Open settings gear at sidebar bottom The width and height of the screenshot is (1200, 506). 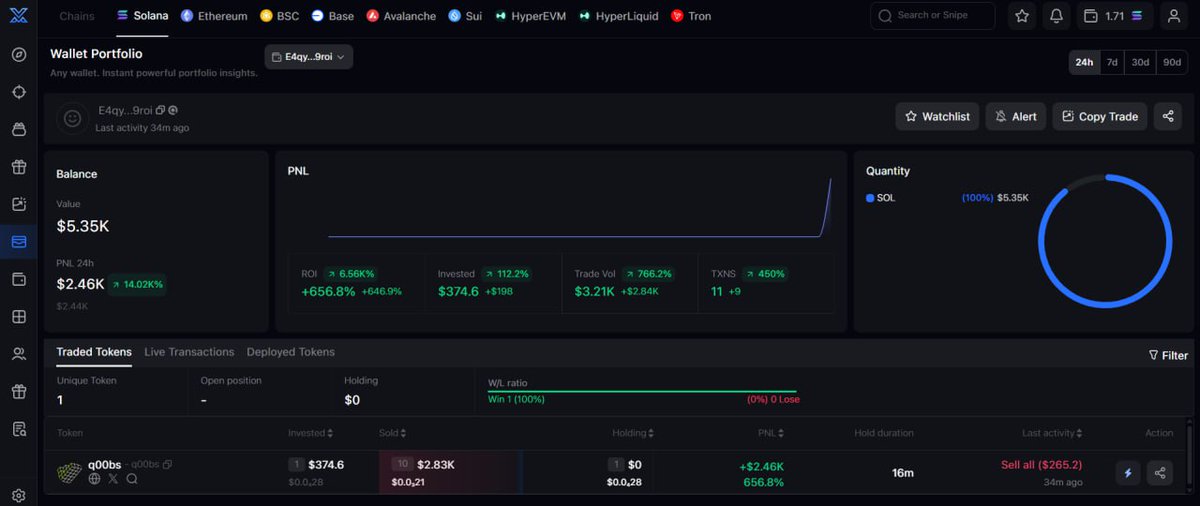19,495
